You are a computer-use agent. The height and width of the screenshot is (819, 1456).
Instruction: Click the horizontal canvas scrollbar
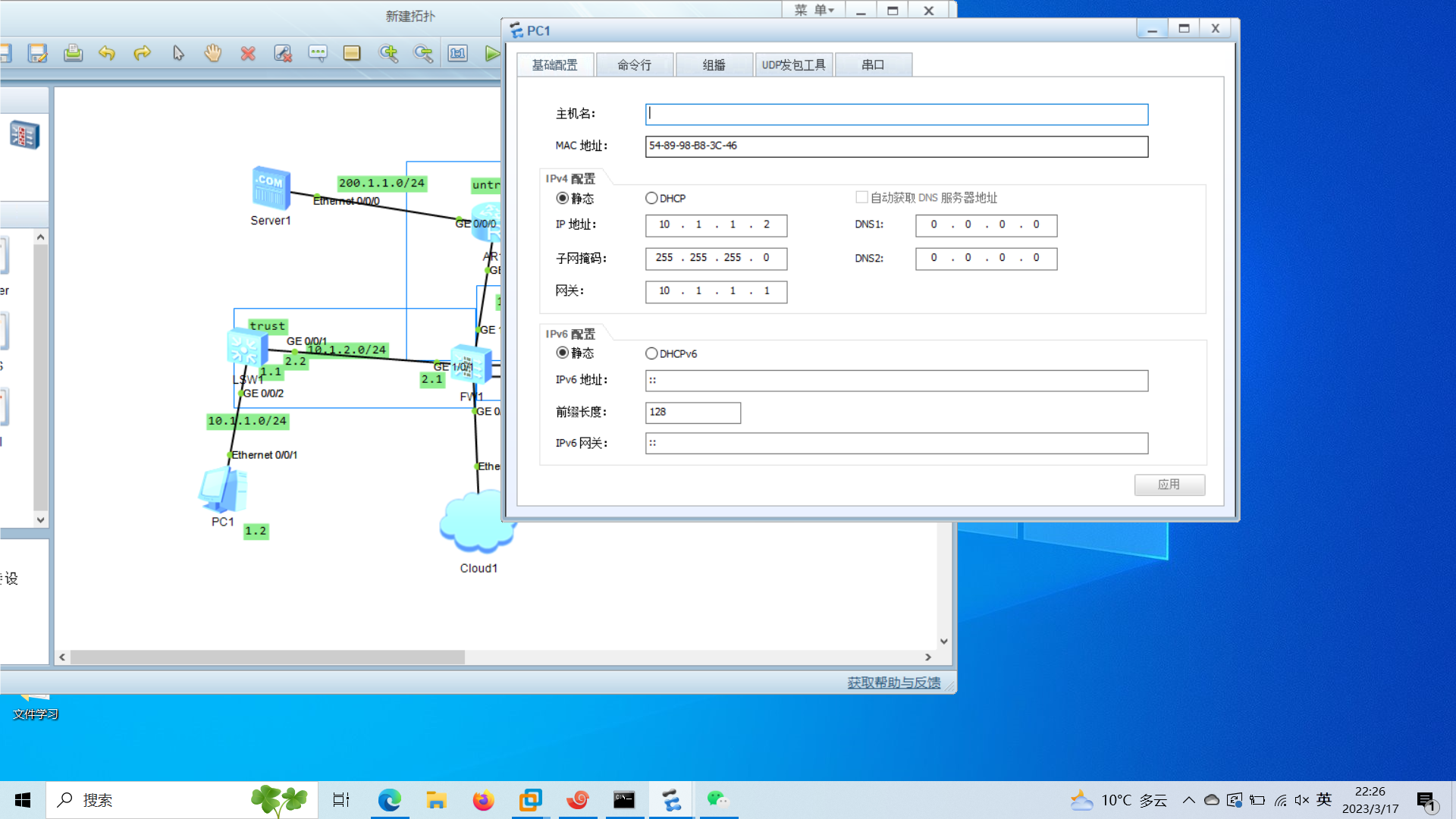point(267,657)
